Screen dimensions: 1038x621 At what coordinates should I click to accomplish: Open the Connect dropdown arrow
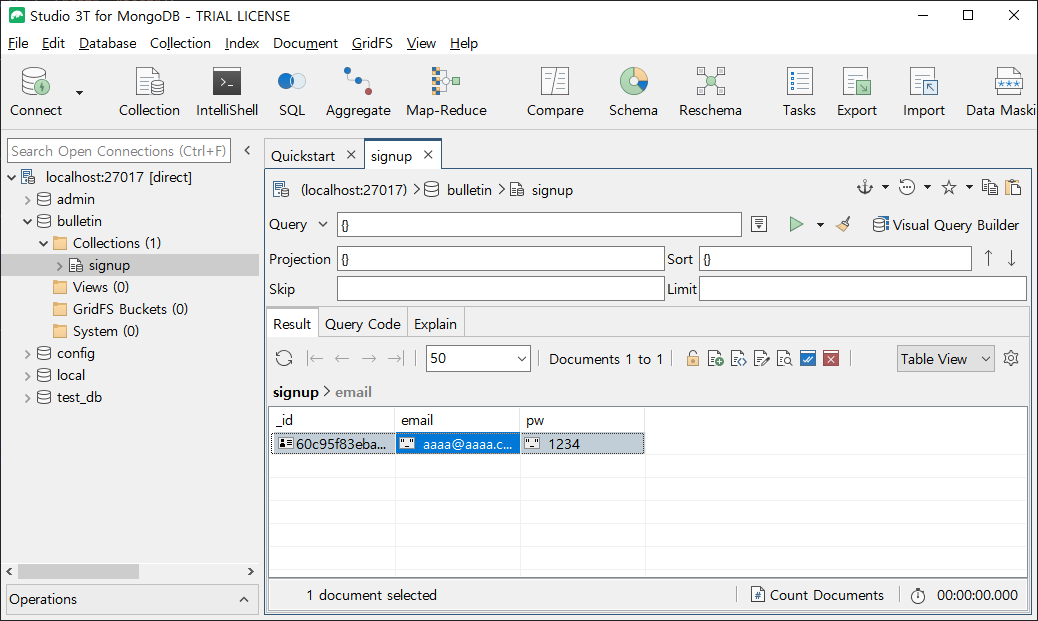[79, 93]
